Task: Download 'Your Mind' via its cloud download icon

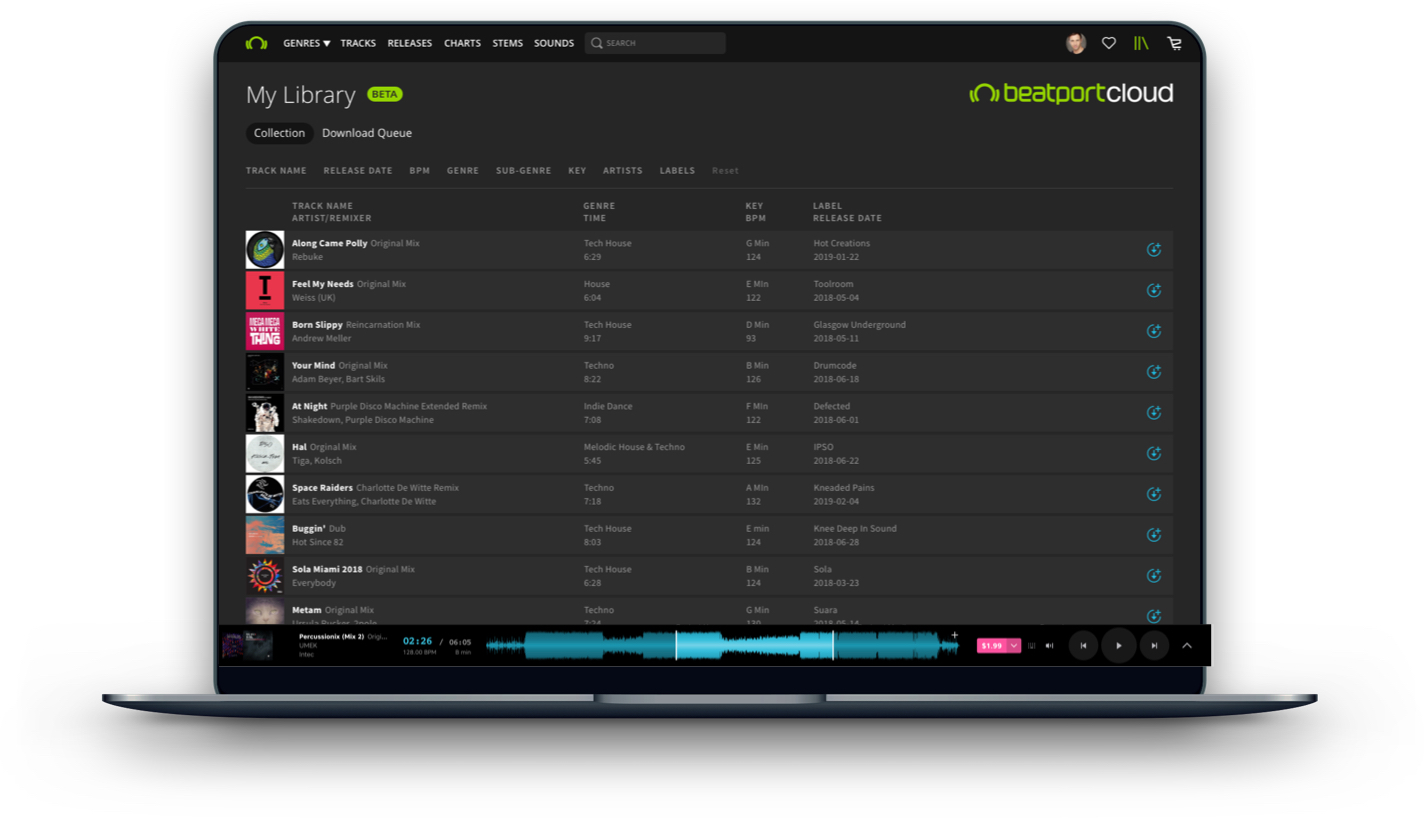Action: point(1154,371)
